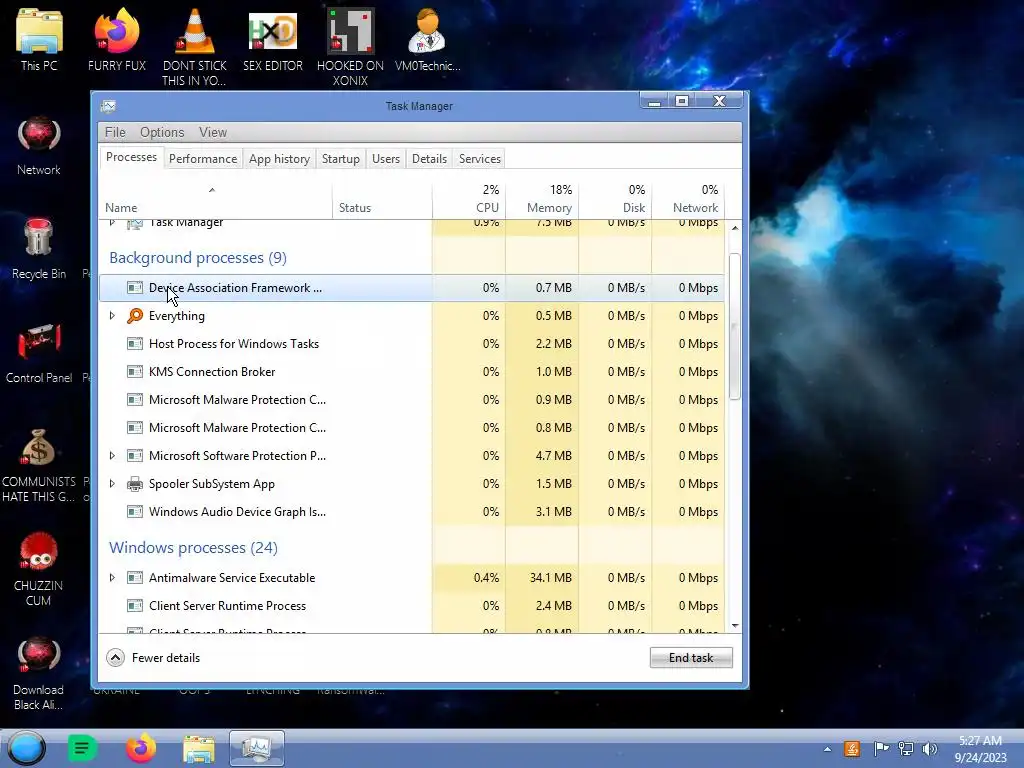Click the Spooler SubSystem App printer icon
This screenshot has height=768, width=1024.
135,484
